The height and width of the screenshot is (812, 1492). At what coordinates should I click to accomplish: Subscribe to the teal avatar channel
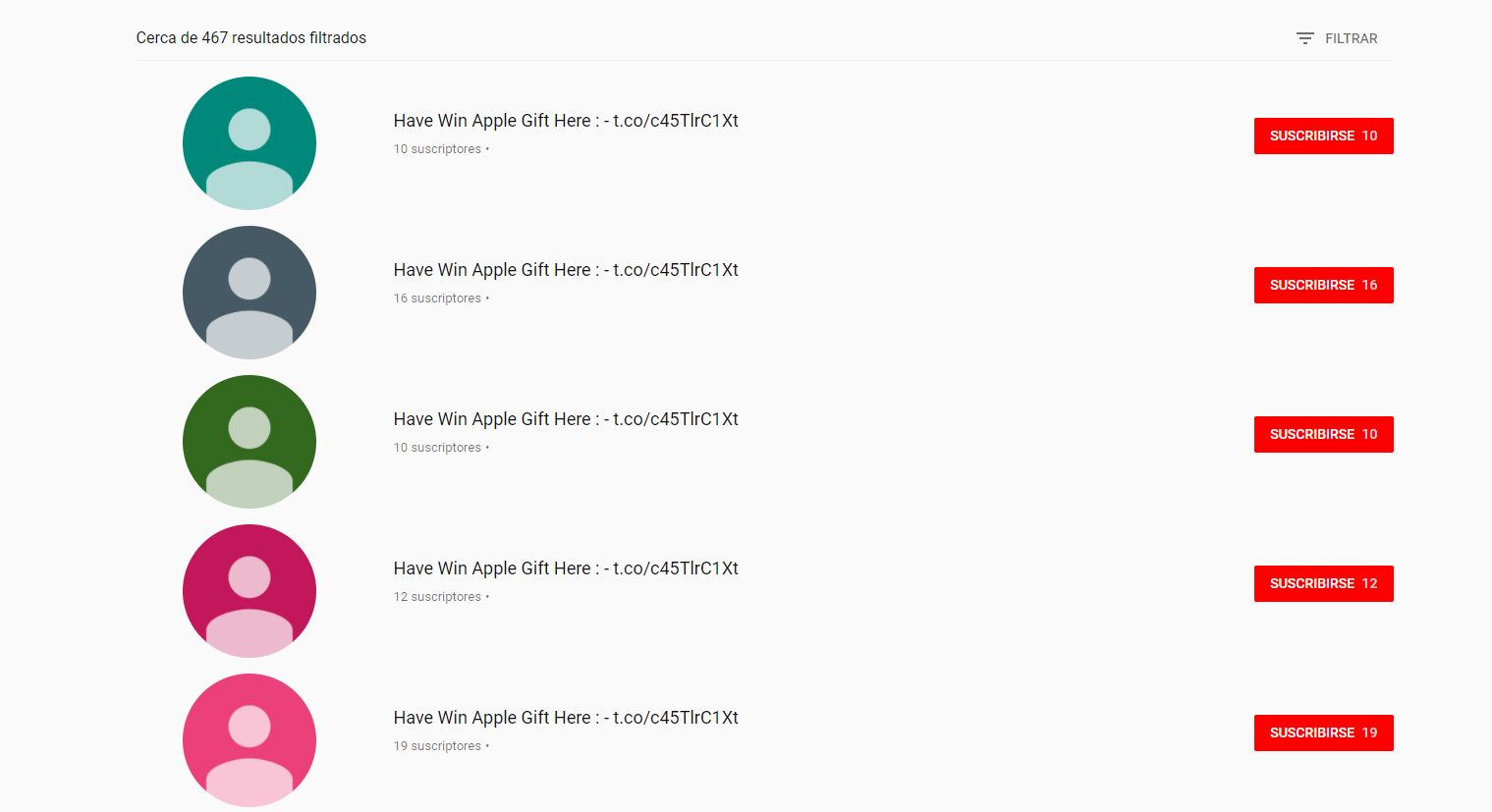[x=1323, y=135]
